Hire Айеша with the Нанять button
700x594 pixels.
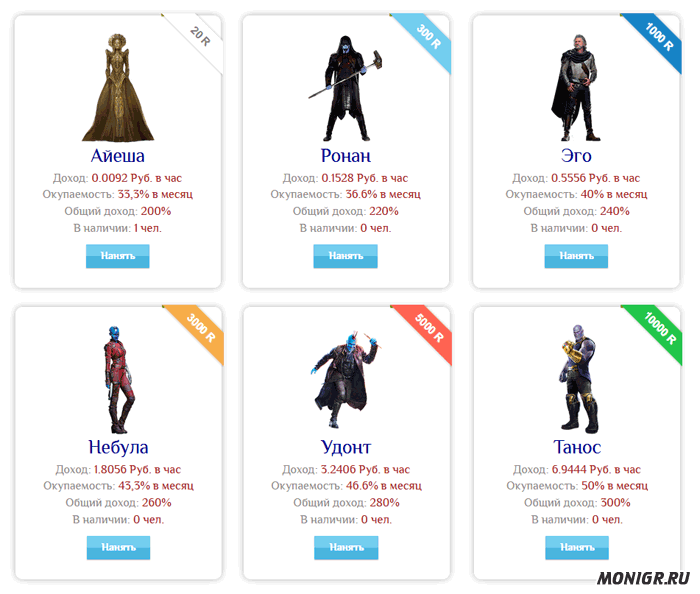tap(117, 256)
